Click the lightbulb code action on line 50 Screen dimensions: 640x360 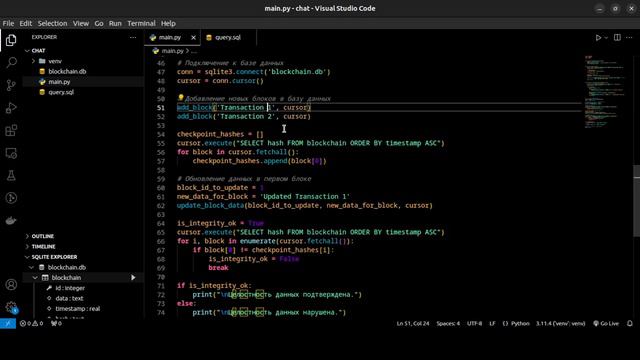[x=180, y=98]
